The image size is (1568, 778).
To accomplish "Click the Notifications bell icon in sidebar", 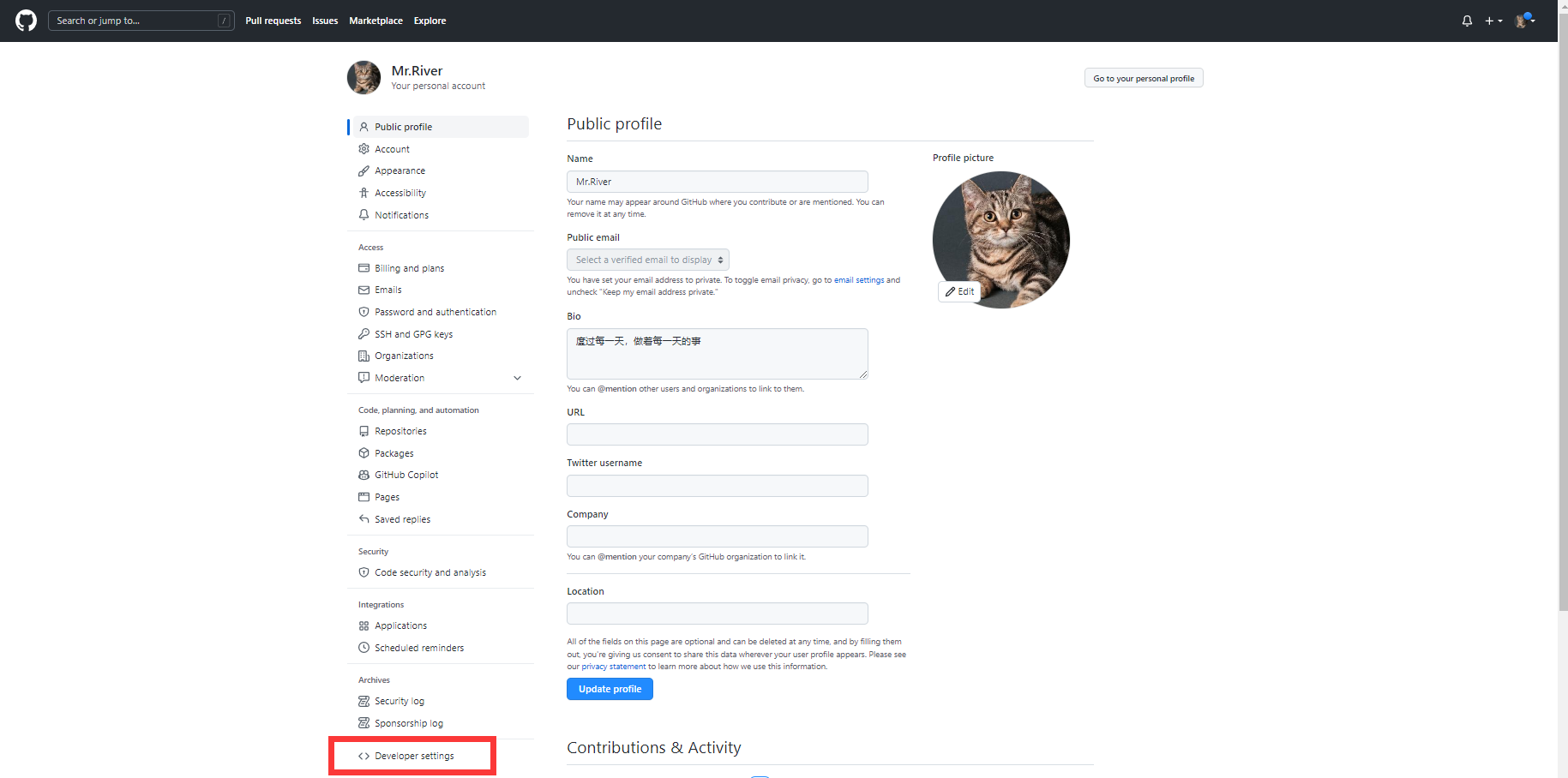I will (x=363, y=215).
